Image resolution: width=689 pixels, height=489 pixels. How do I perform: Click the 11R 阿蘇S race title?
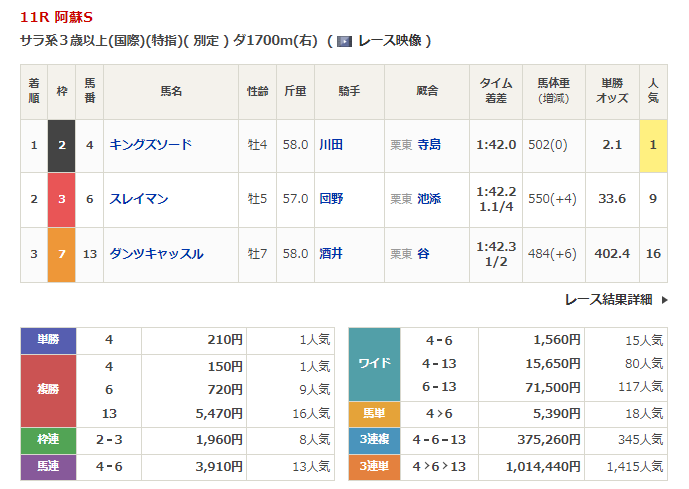tap(54, 17)
